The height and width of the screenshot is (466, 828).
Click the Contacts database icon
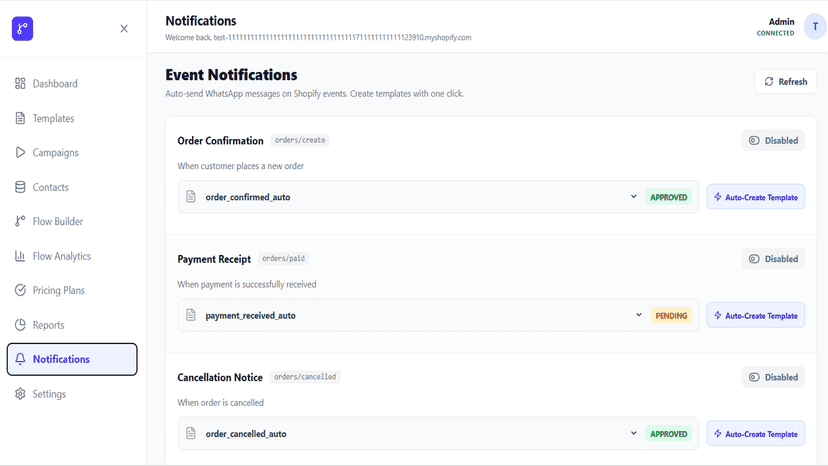20,187
